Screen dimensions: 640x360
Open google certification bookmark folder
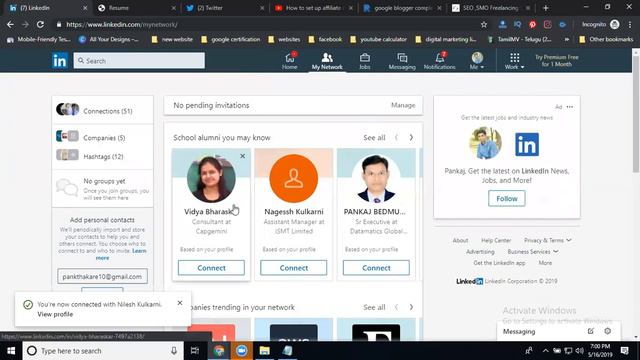(231, 40)
